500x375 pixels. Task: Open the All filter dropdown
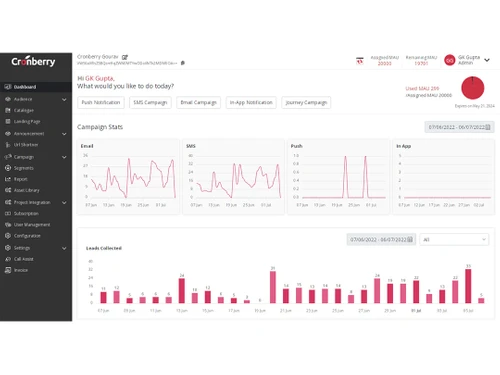click(x=454, y=239)
